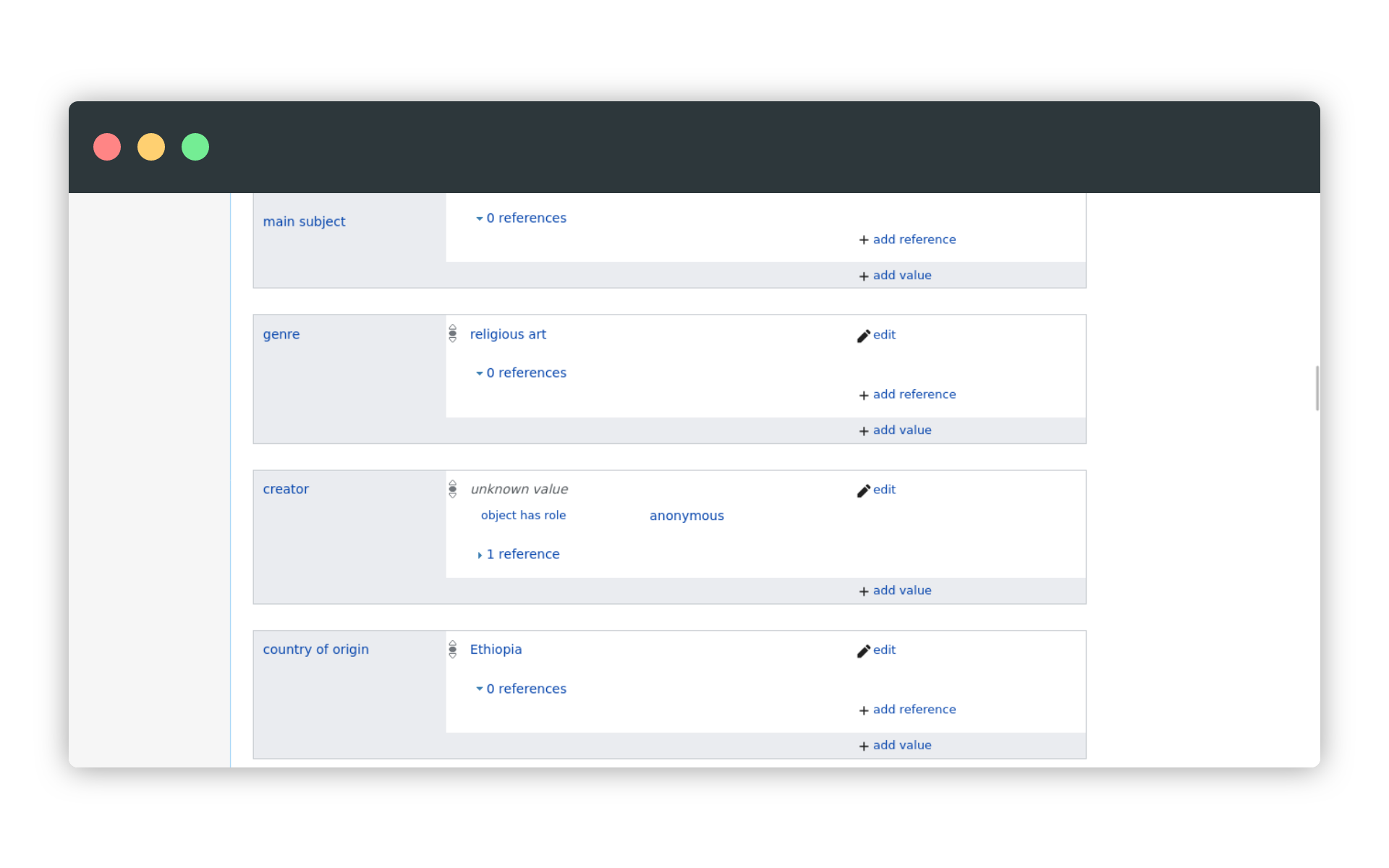Image resolution: width=1389 pixels, height=868 pixels.
Task: Click the vertical scrollbar thumb
Action: (1317, 388)
